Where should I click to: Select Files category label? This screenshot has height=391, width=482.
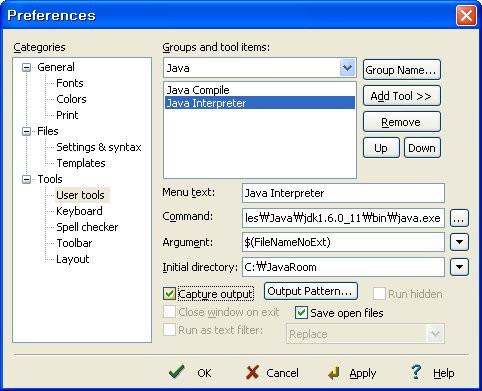tap(48, 131)
